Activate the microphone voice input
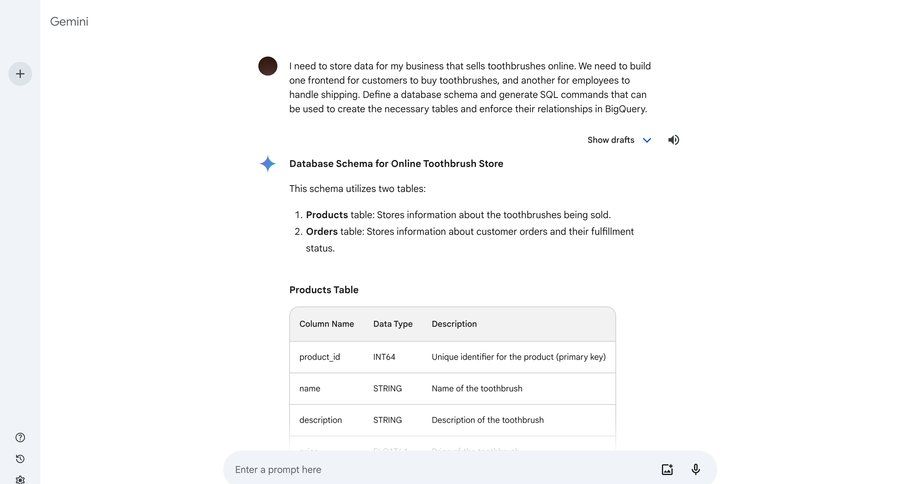The width and height of the screenshot is (900, 484). (x=696, y=469)
